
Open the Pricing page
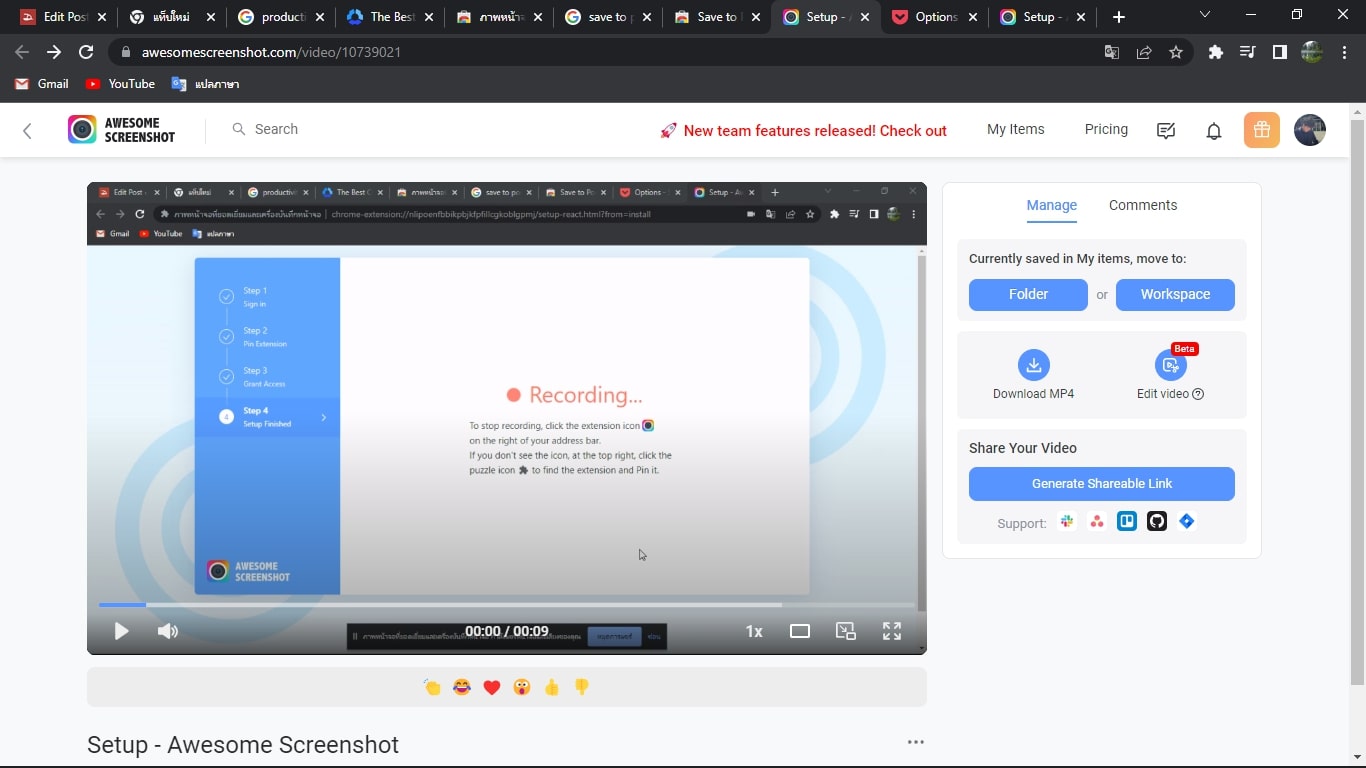coord(1106,130)
